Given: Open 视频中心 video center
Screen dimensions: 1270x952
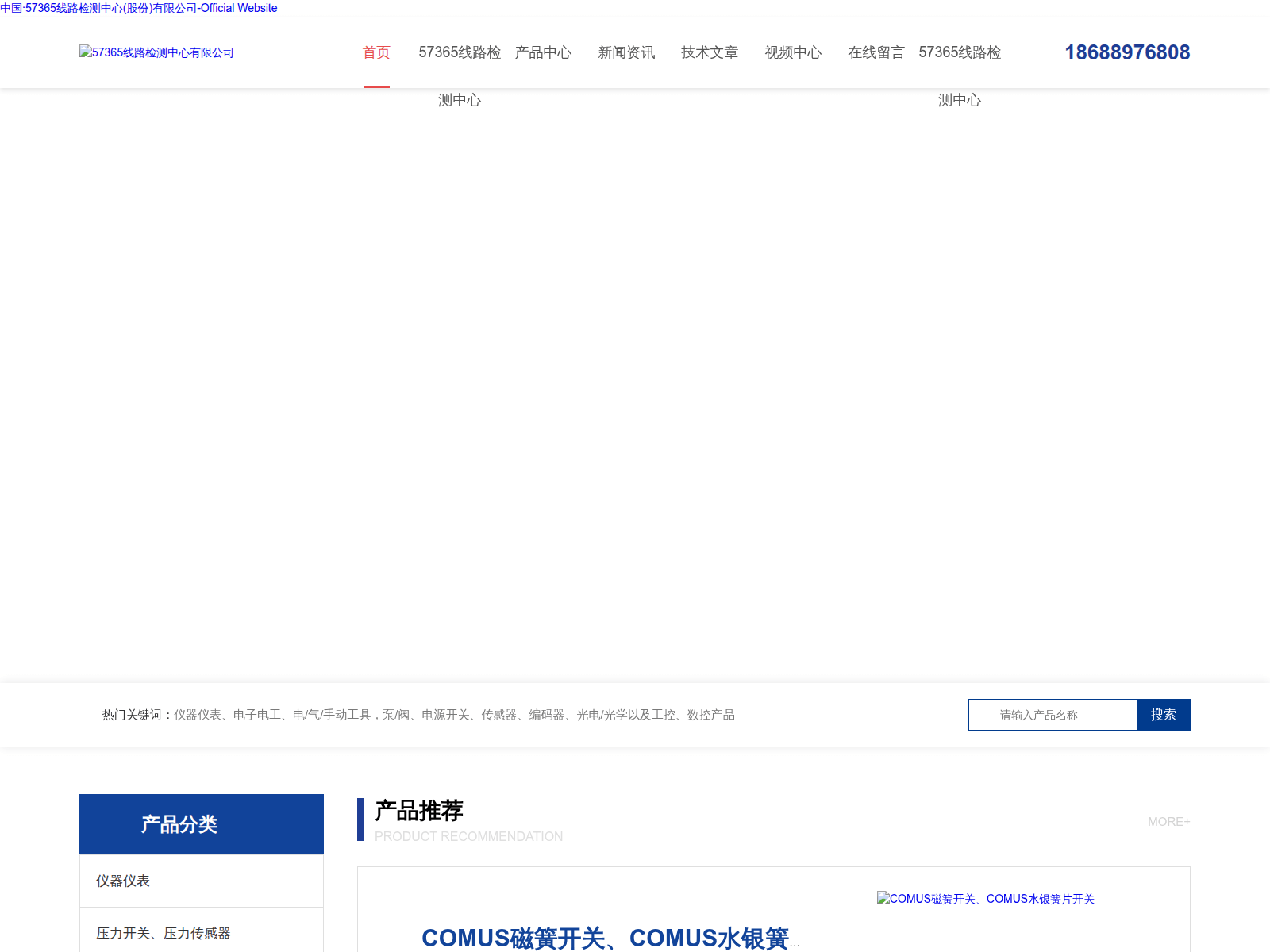Looking at the screenshot, I should (793, 52).
